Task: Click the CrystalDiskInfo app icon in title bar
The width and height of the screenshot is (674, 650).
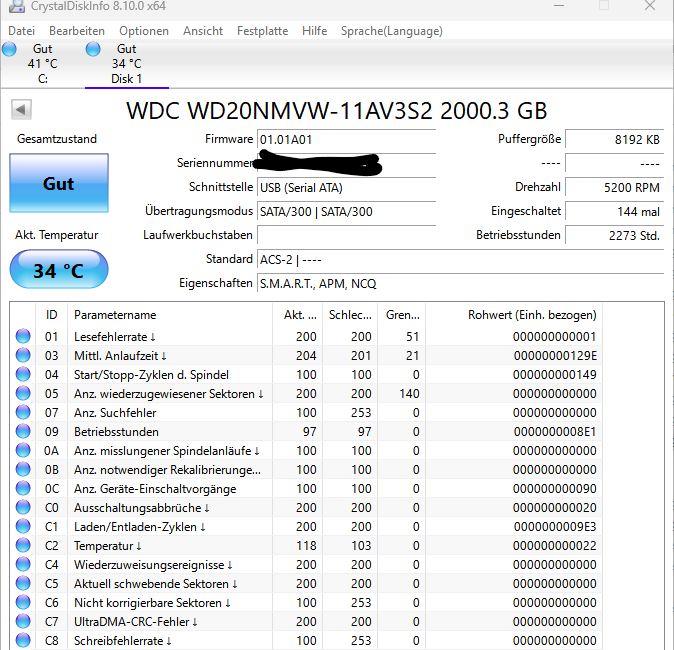Action: 16,6
